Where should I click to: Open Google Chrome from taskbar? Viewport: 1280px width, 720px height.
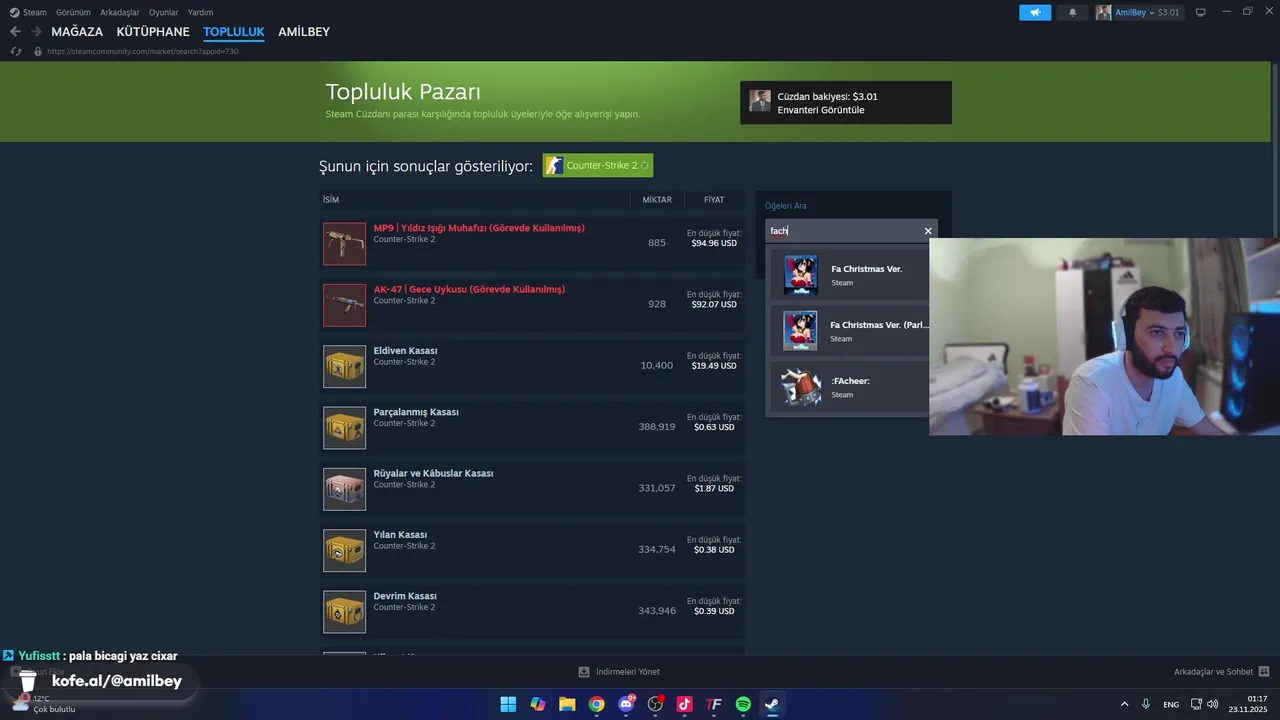(x=596, y=704)
